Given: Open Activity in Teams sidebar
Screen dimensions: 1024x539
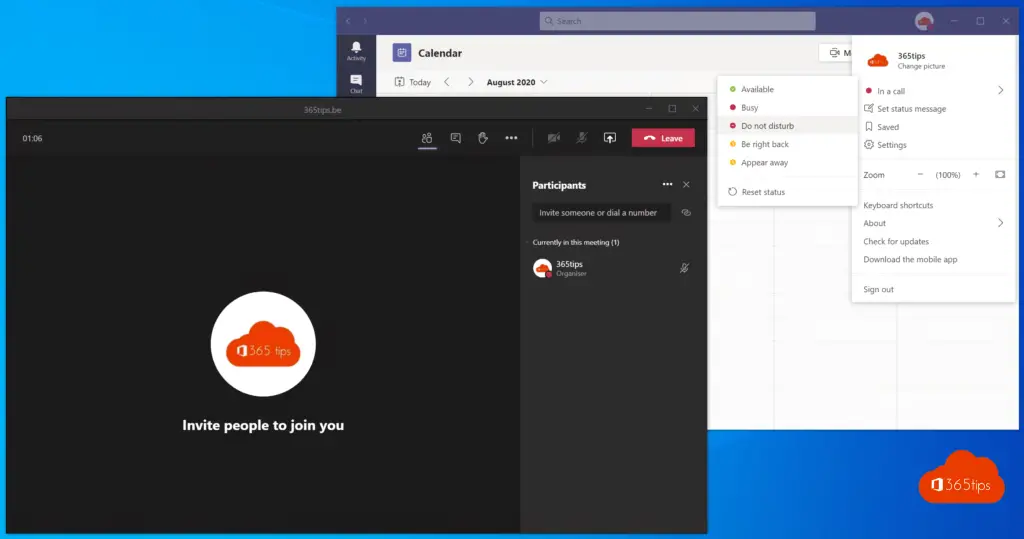Looking at the screenshot, I should point(356,51).
